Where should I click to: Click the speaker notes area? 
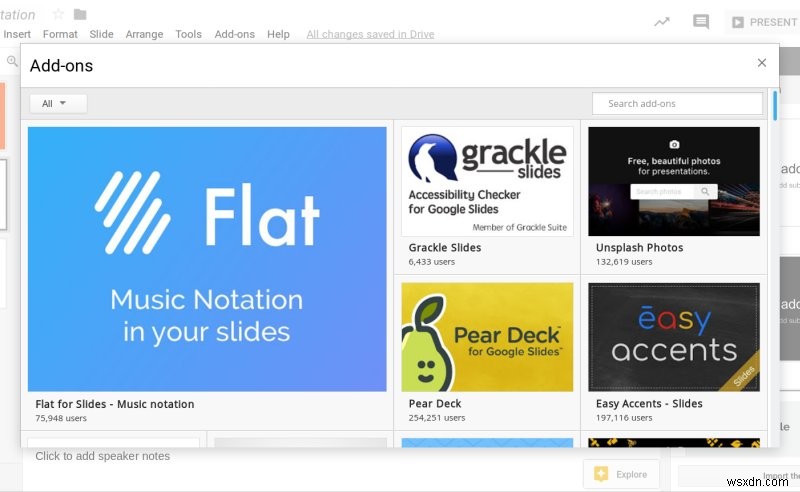coord(103,456)
